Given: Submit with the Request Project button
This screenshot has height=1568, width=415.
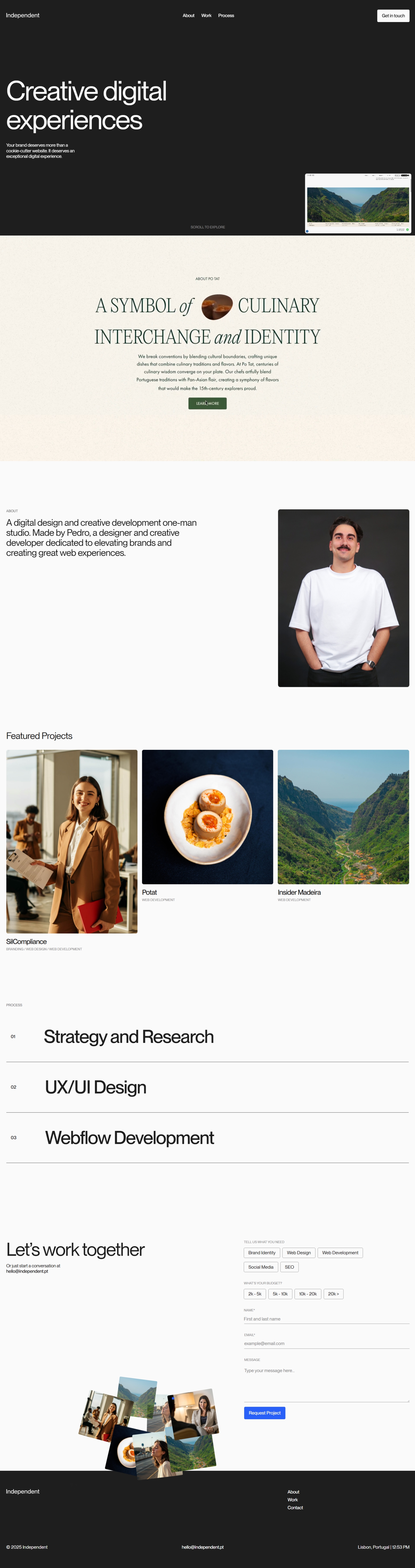Looking at the screenshot, I should click(265, 1413).
